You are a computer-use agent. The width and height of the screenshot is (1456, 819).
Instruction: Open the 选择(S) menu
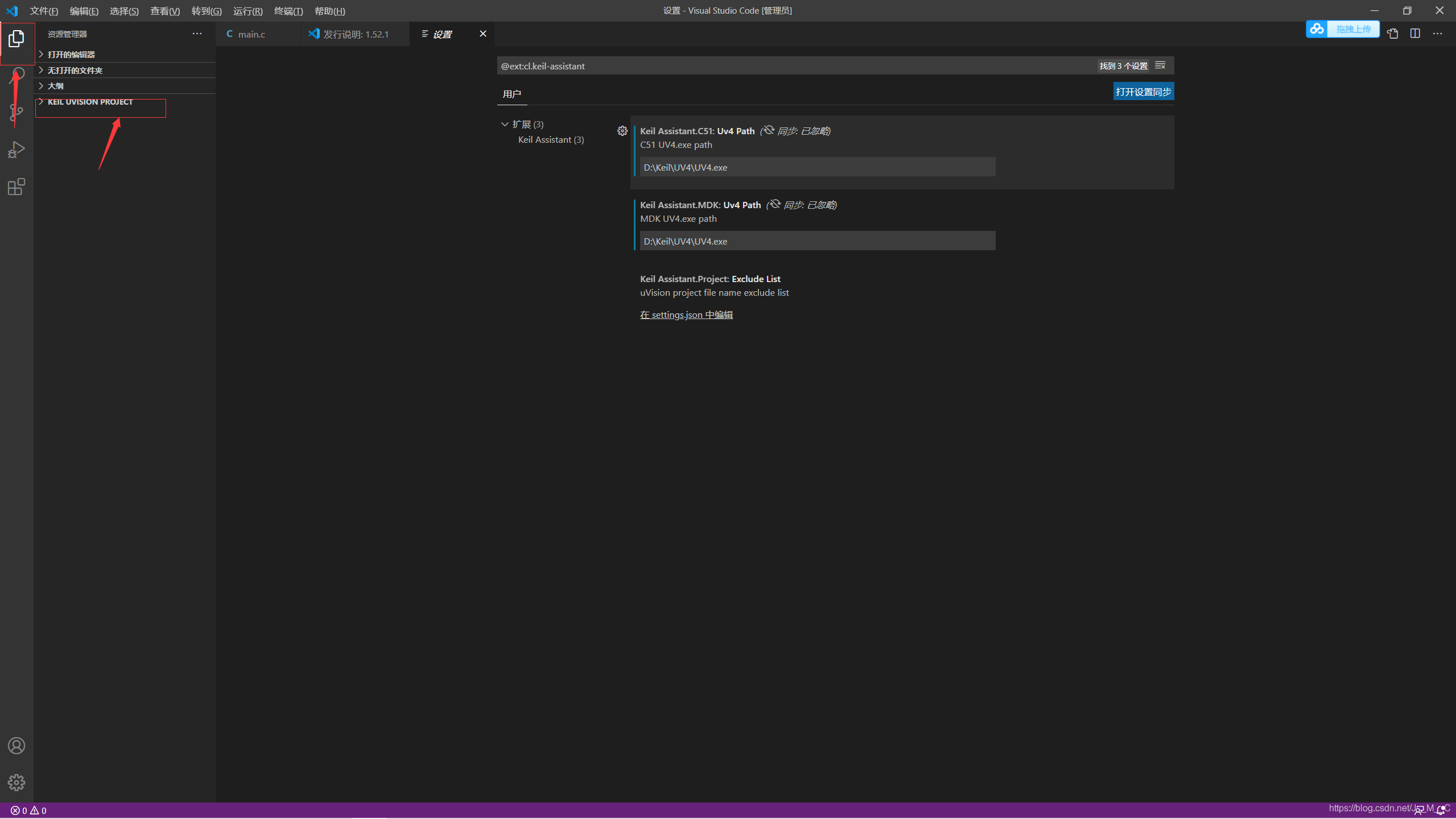(x=124, y=11)
